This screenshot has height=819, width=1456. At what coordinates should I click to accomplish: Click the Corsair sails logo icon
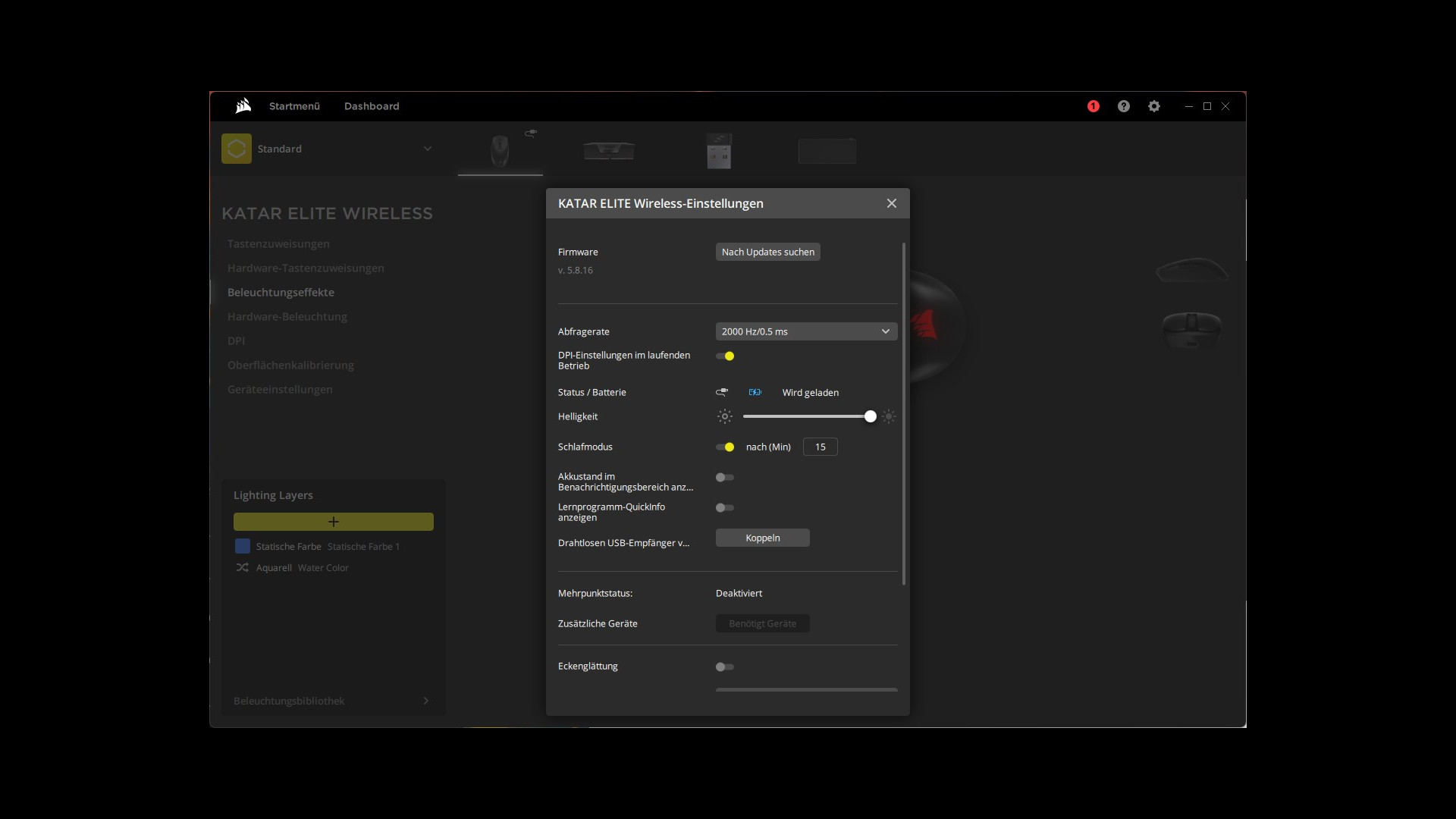243,106
